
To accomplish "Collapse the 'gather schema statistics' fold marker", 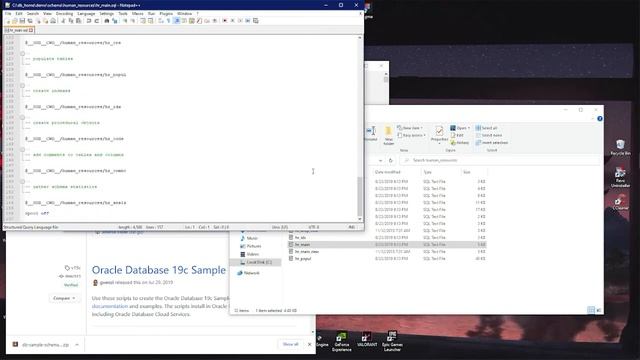I will click(22, 182).
